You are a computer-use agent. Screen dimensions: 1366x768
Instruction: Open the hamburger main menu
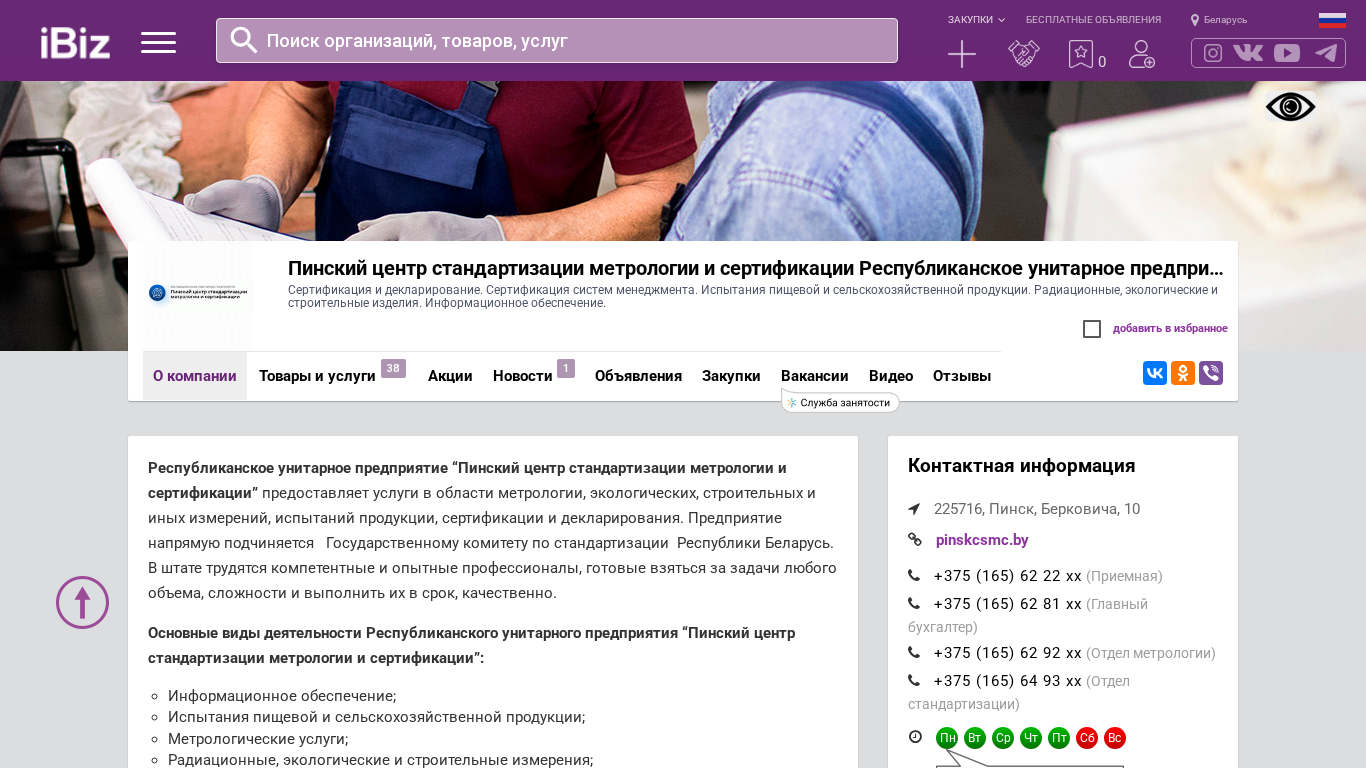coord(158,42)
